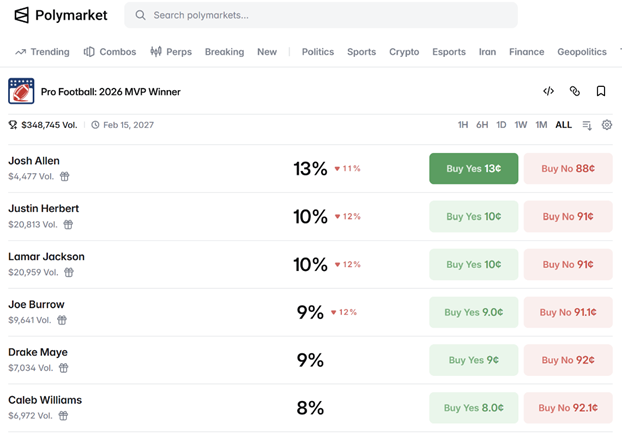The image size is (622, 436).
Task: Open the Trending tab
Action: point(42,52)
